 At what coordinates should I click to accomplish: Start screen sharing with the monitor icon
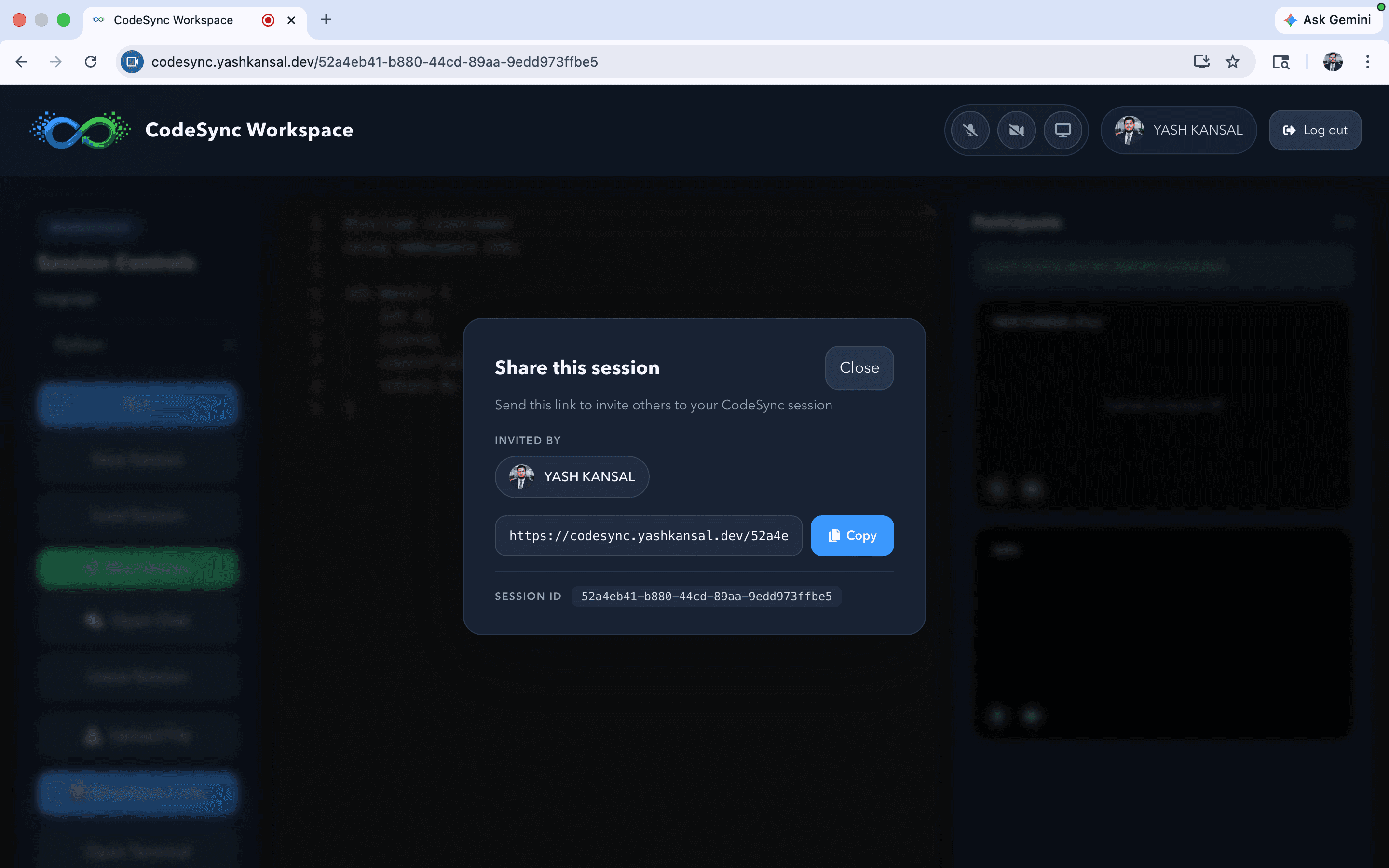pyautogui.click(x=1062, y=130)
